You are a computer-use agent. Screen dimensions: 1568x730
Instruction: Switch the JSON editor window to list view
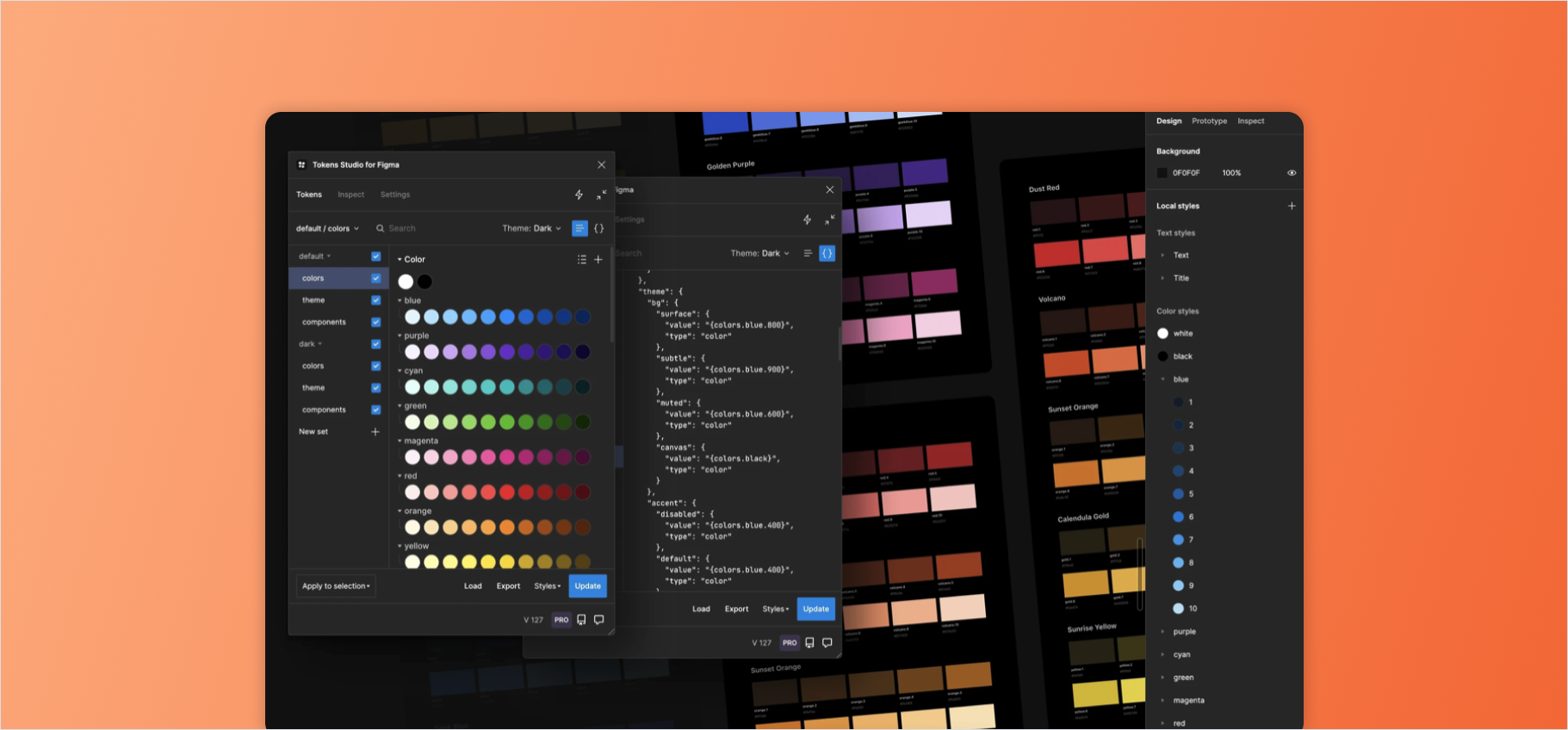point(808,254)
